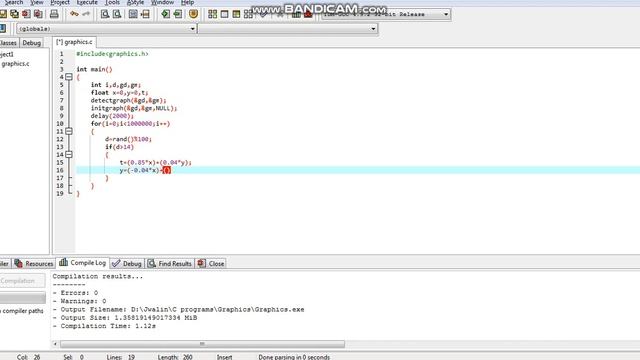
Task: Click the line 'detectgraph(&gd,&gm);'
Action: [129, 100]
